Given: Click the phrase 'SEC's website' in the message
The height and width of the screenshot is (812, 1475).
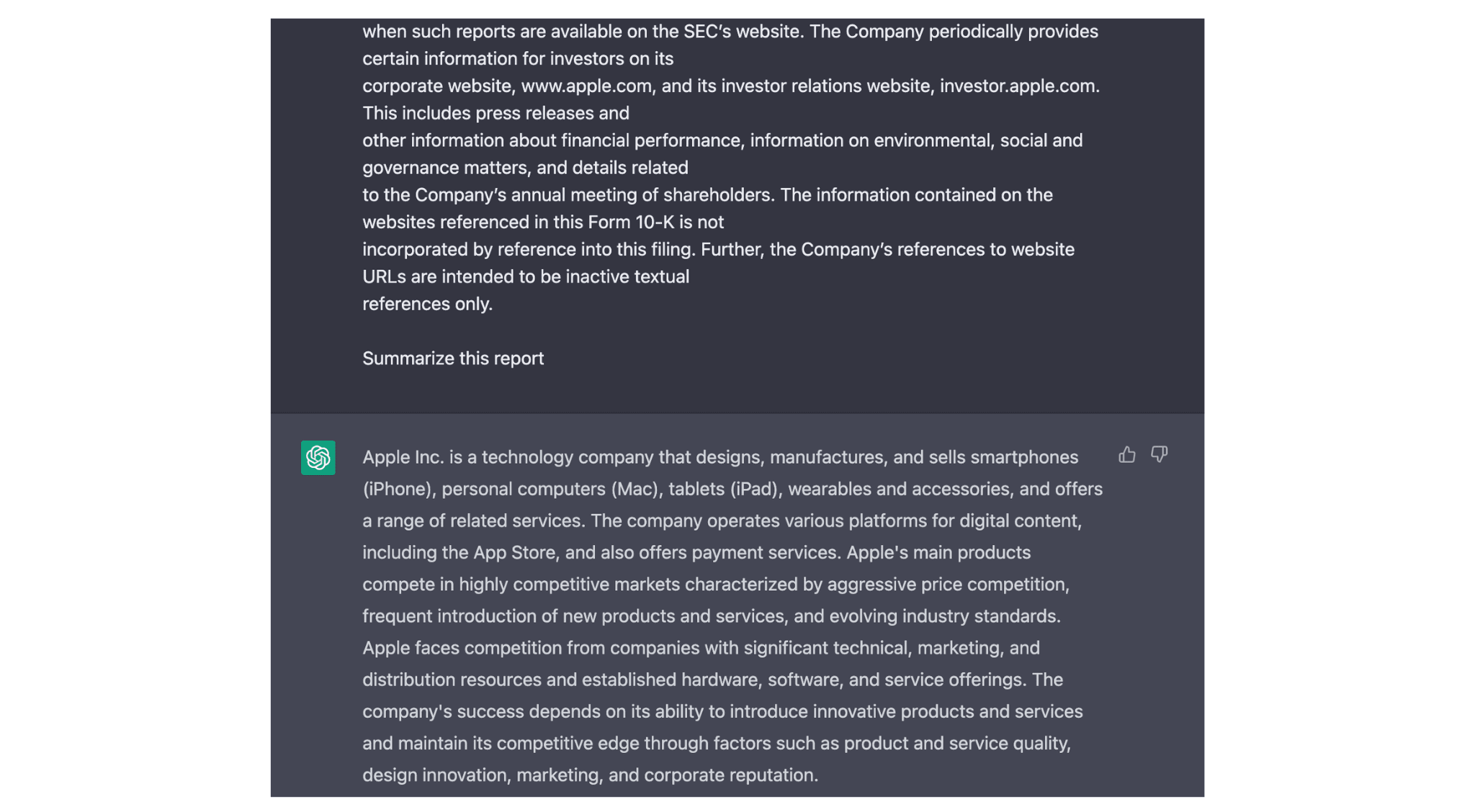Looking at the screenshot, I should [737, 31].
